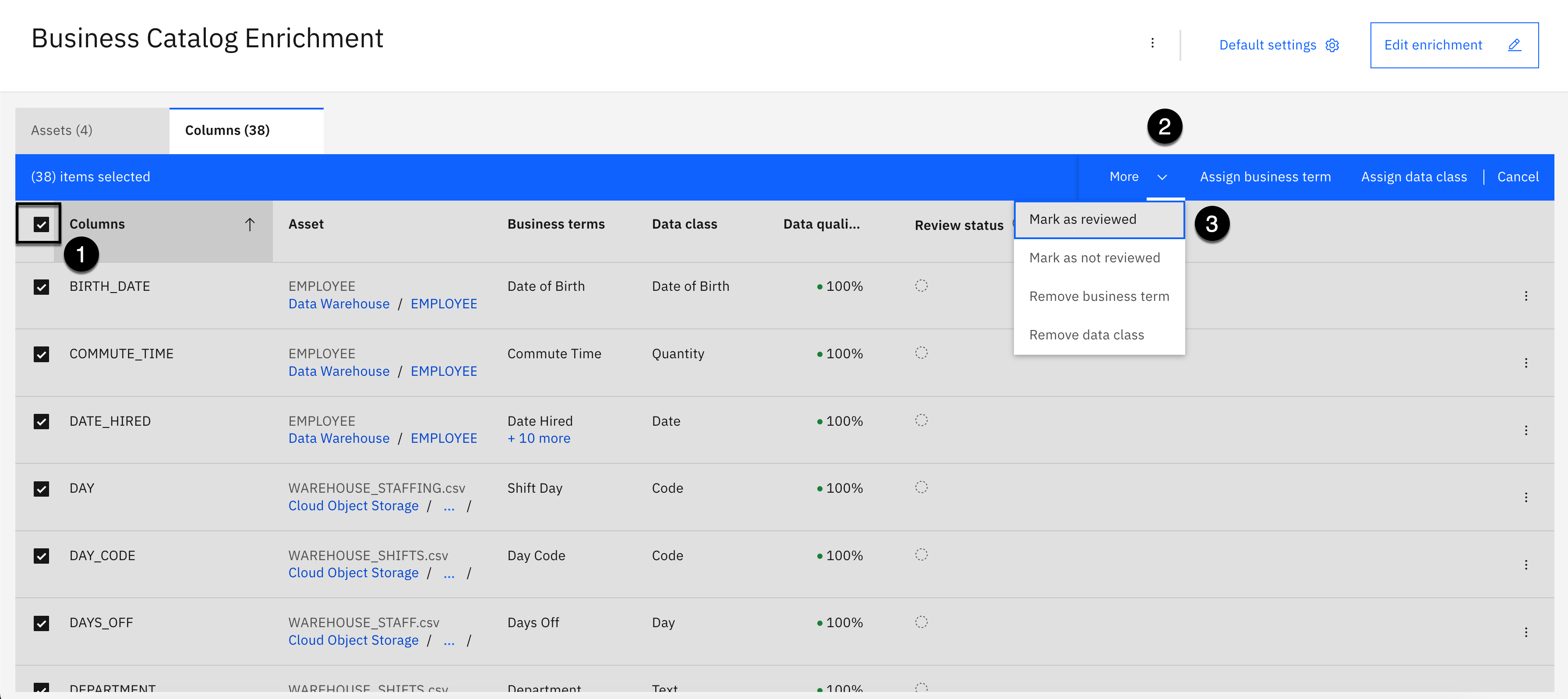Open overflow menu for BIRTH_DATE row

tap(1526, 296)
